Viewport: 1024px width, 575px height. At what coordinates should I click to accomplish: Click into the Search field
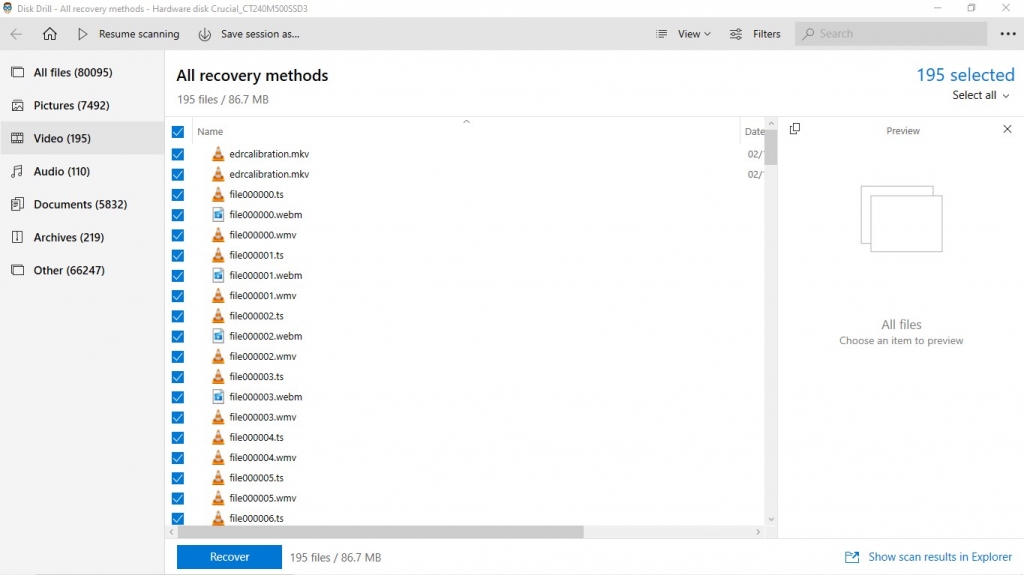tap(891, 34)
